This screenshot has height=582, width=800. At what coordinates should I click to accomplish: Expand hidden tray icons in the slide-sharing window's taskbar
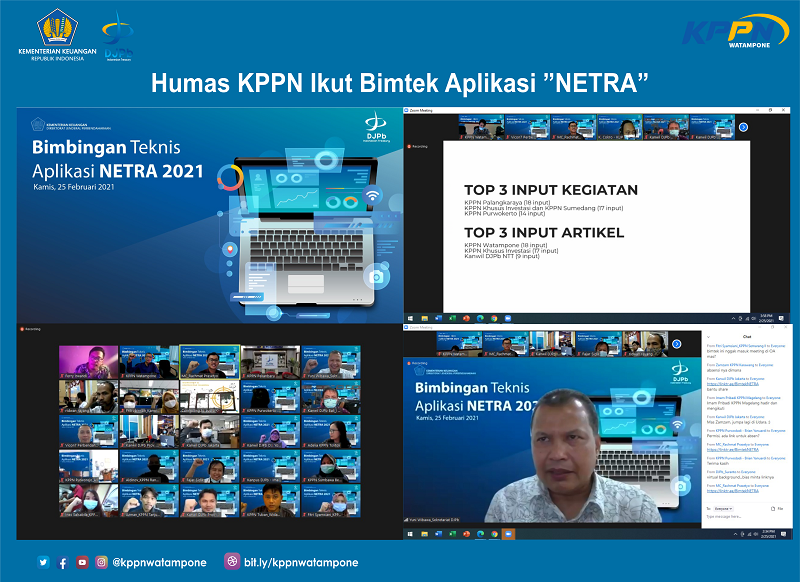[x=734, y=318]
